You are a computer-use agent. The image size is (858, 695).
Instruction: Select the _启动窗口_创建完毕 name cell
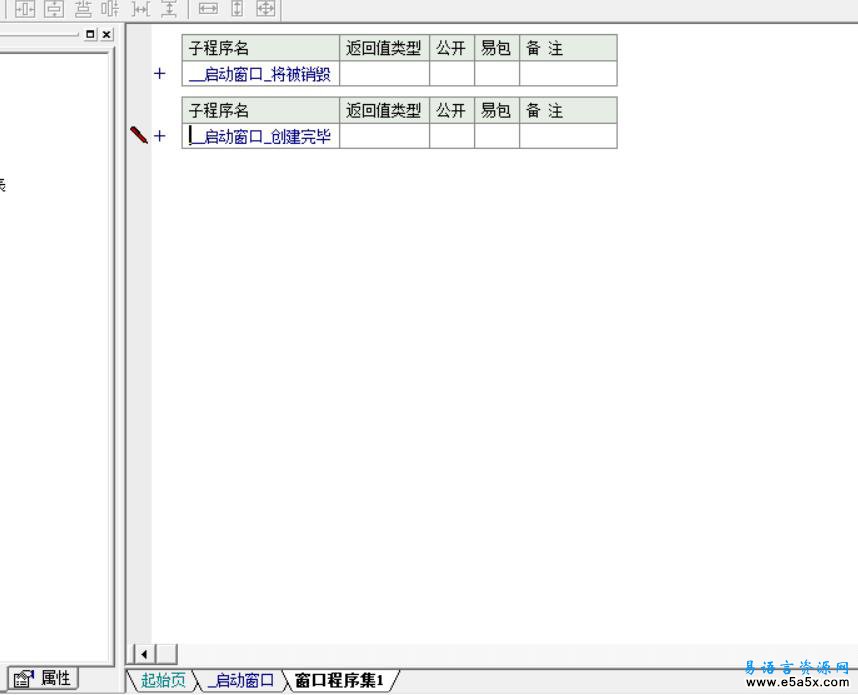[261, 136]
